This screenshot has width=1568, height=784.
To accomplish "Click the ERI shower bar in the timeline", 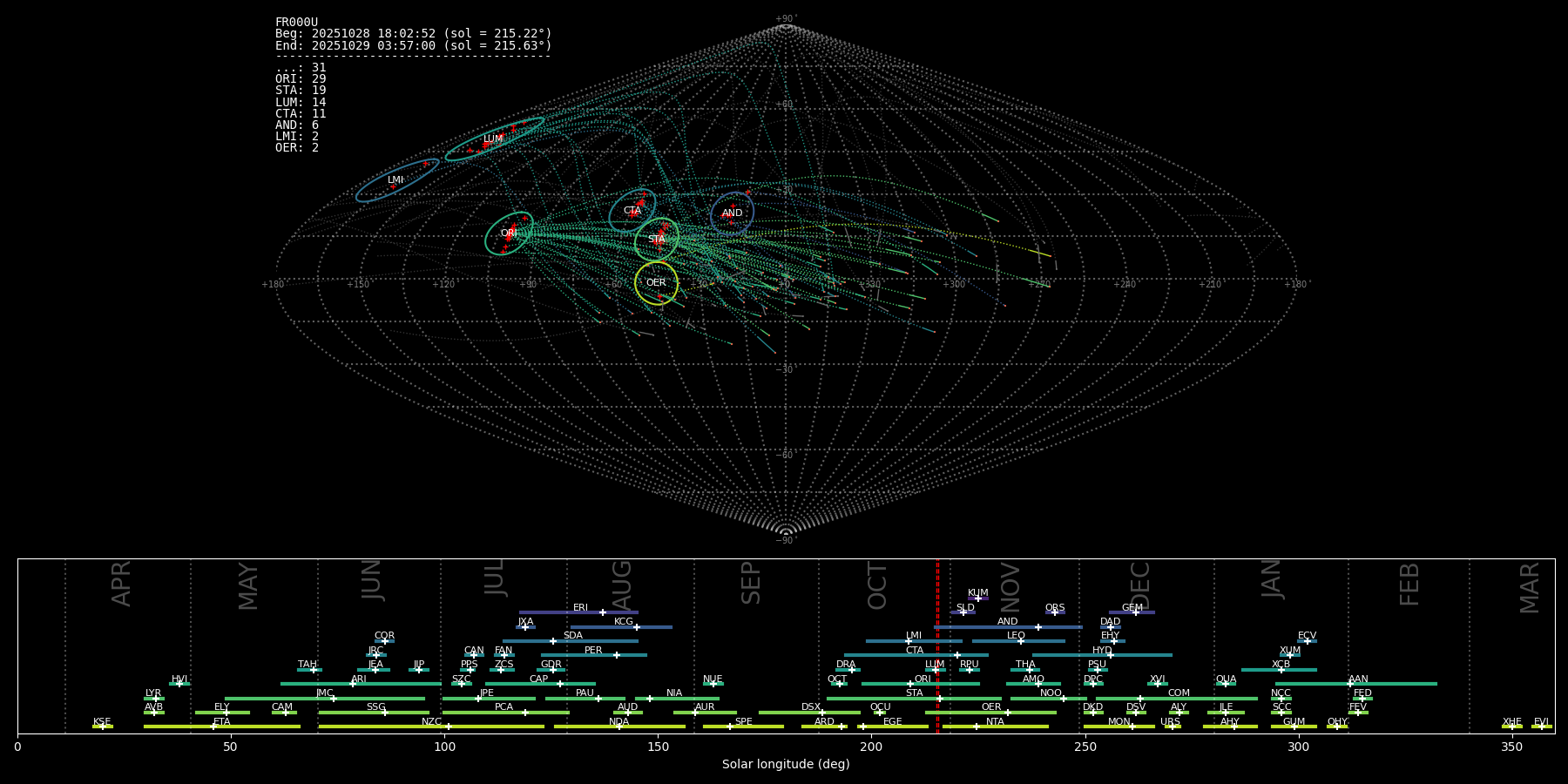I will (578, 612).
